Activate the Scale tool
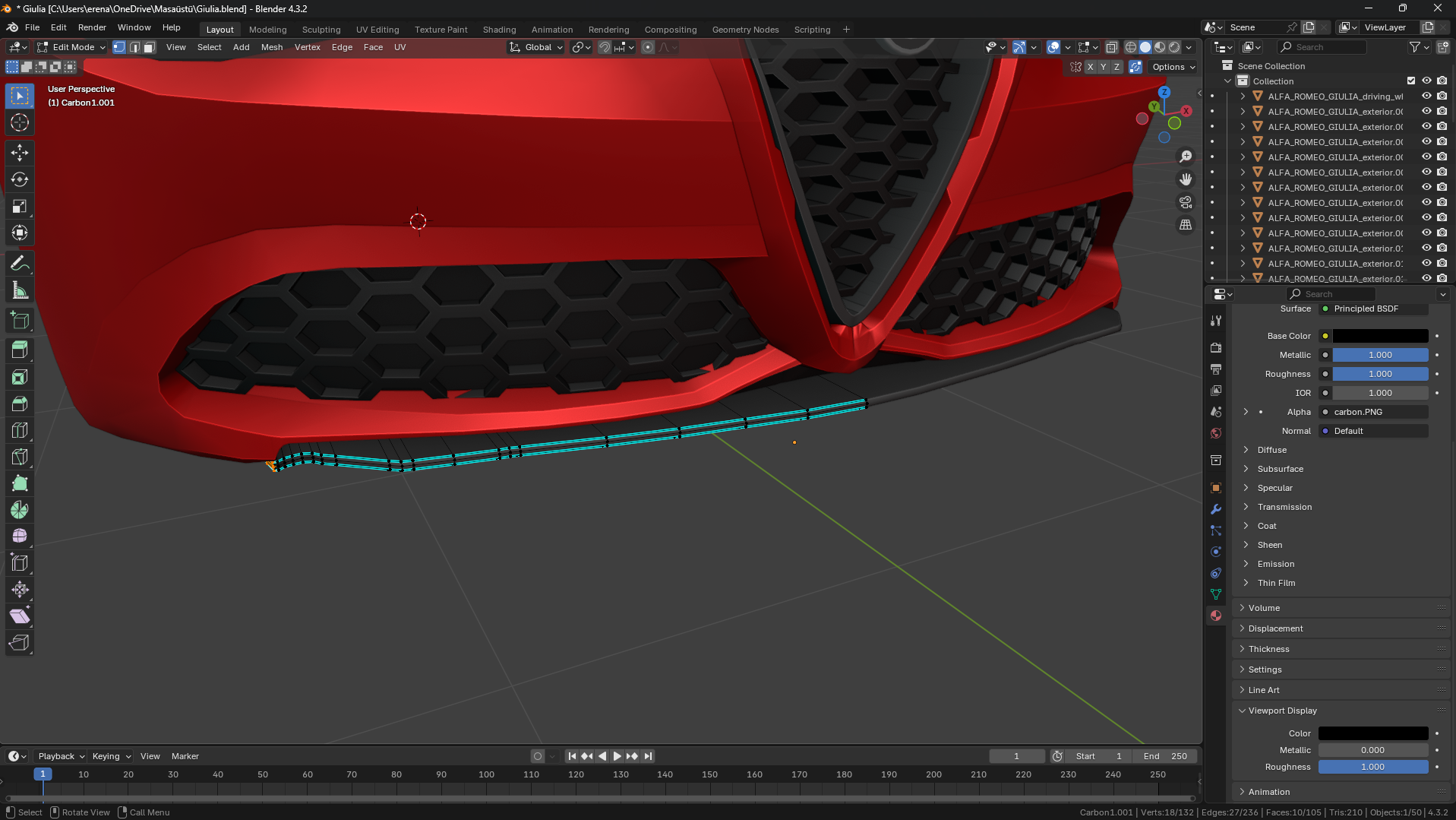This screenshot has width=1456, height=820. coord(20,206)
